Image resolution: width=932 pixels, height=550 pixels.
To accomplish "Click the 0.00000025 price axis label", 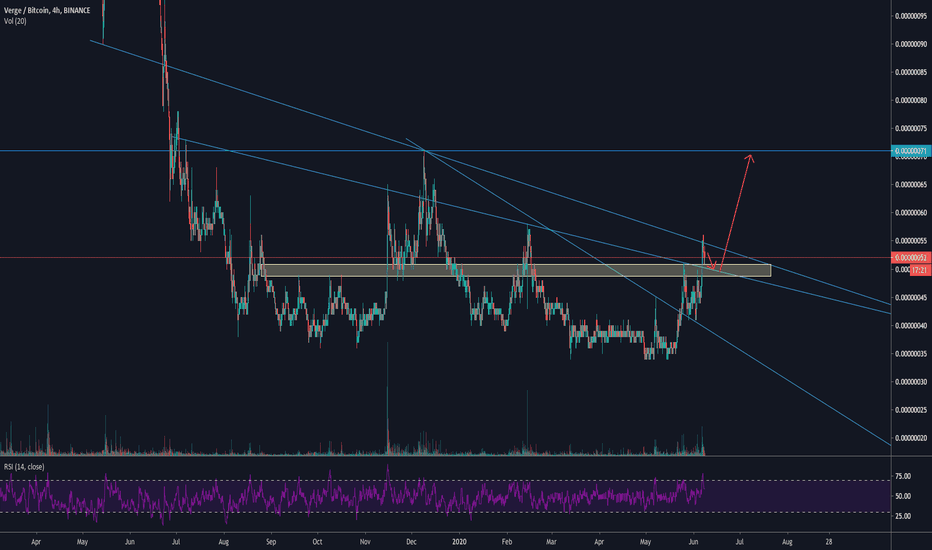I will click(911, 410).
